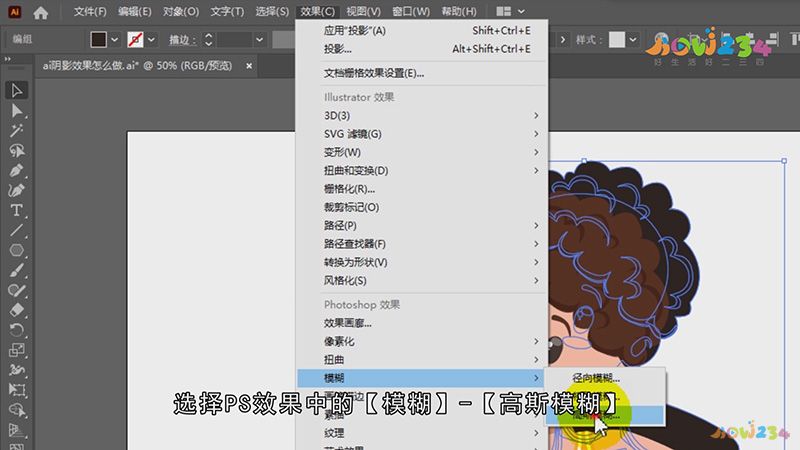Viewport: 800px width, 450px height.
Task: Open 文档栅格效果设置(E)...
Action: (x=422, y=73)
